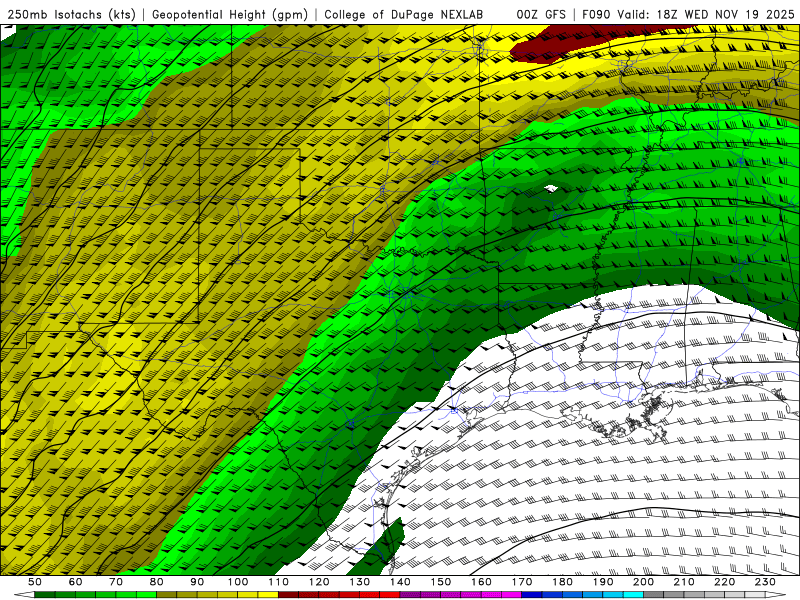This screenshot has width=800, height=600.
Task: Click the bright red swatch just before 140
Action: coord(390,595)
